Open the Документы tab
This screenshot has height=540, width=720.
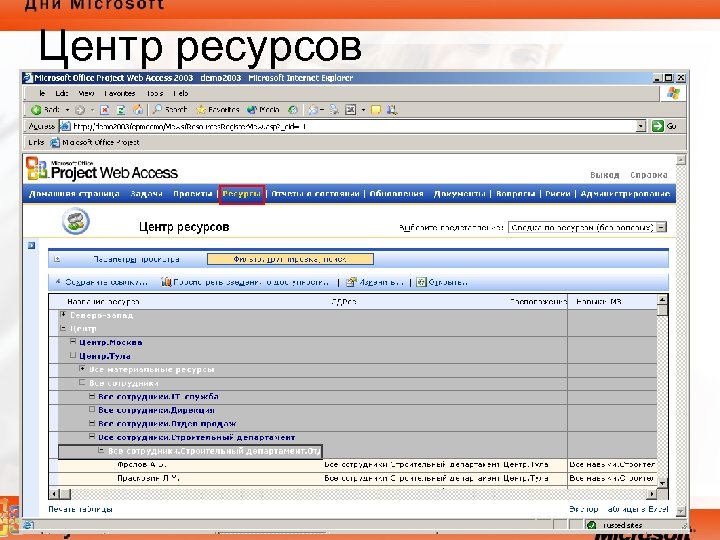(459, 194)
